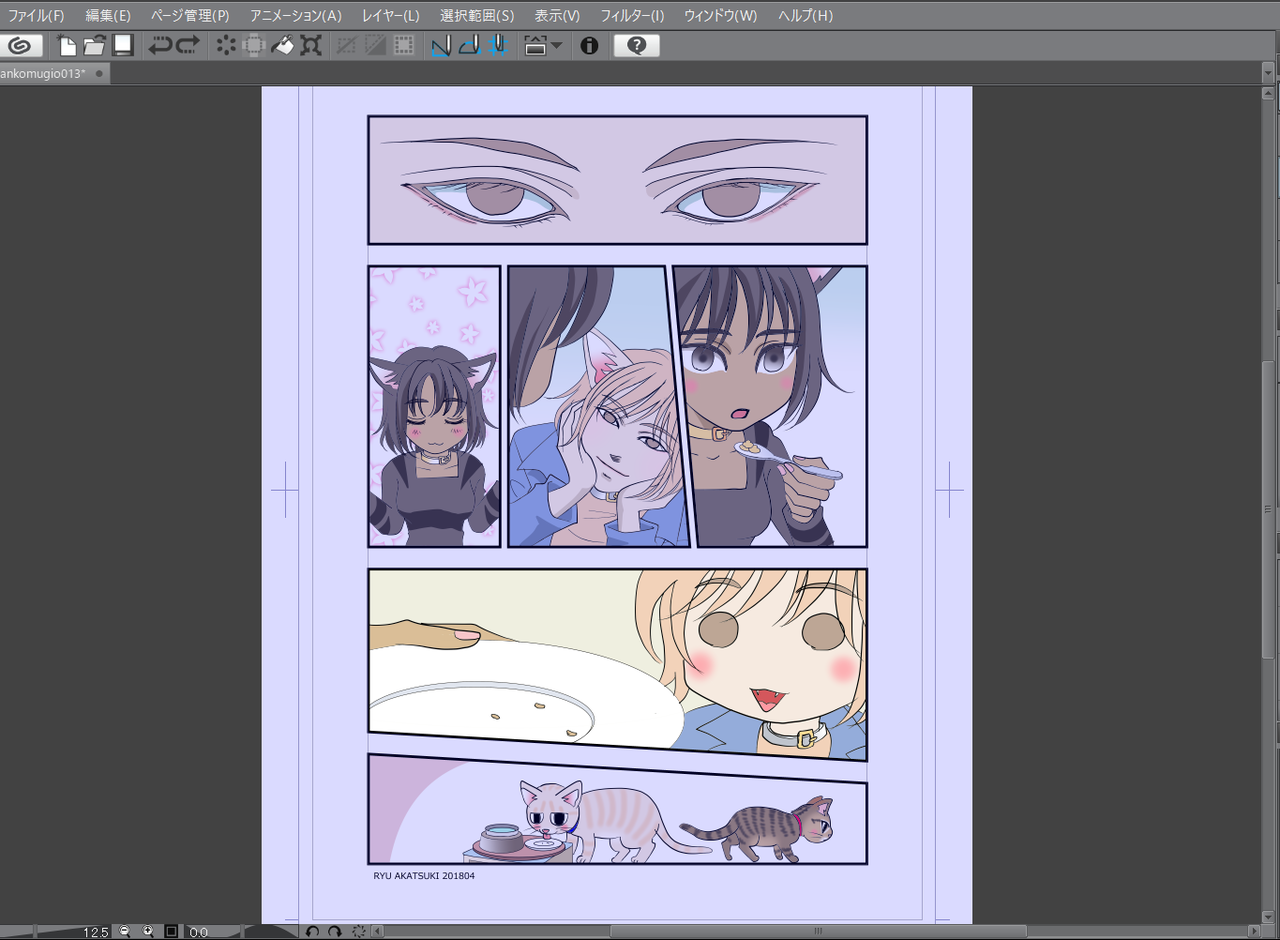This screenshot has width=1280, height=940.
Task: Open the ページ管理(P) menu
Action: pyautogui.click(x=190, y=16)
